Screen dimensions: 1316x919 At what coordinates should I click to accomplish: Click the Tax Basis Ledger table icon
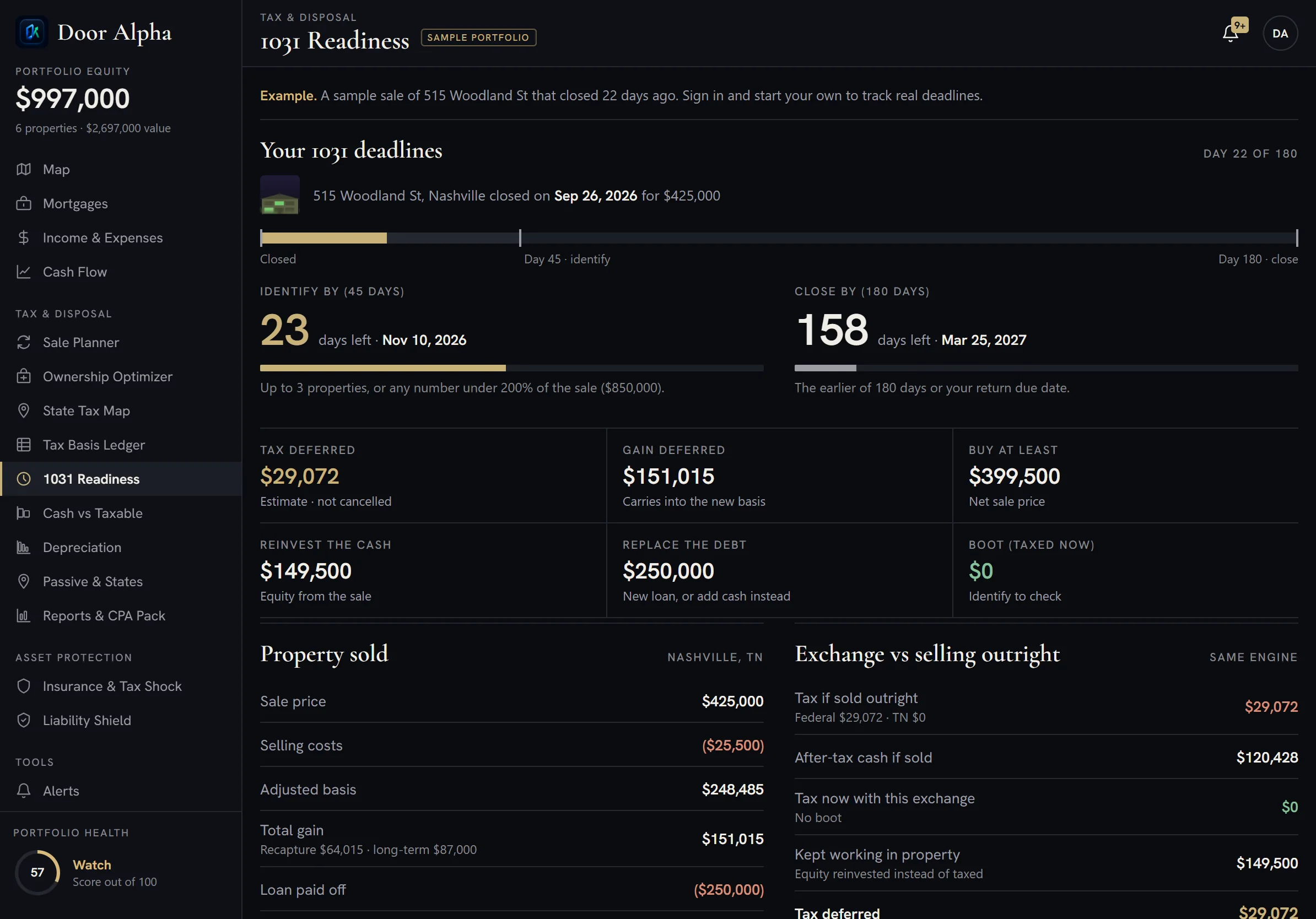click(24, 445)
